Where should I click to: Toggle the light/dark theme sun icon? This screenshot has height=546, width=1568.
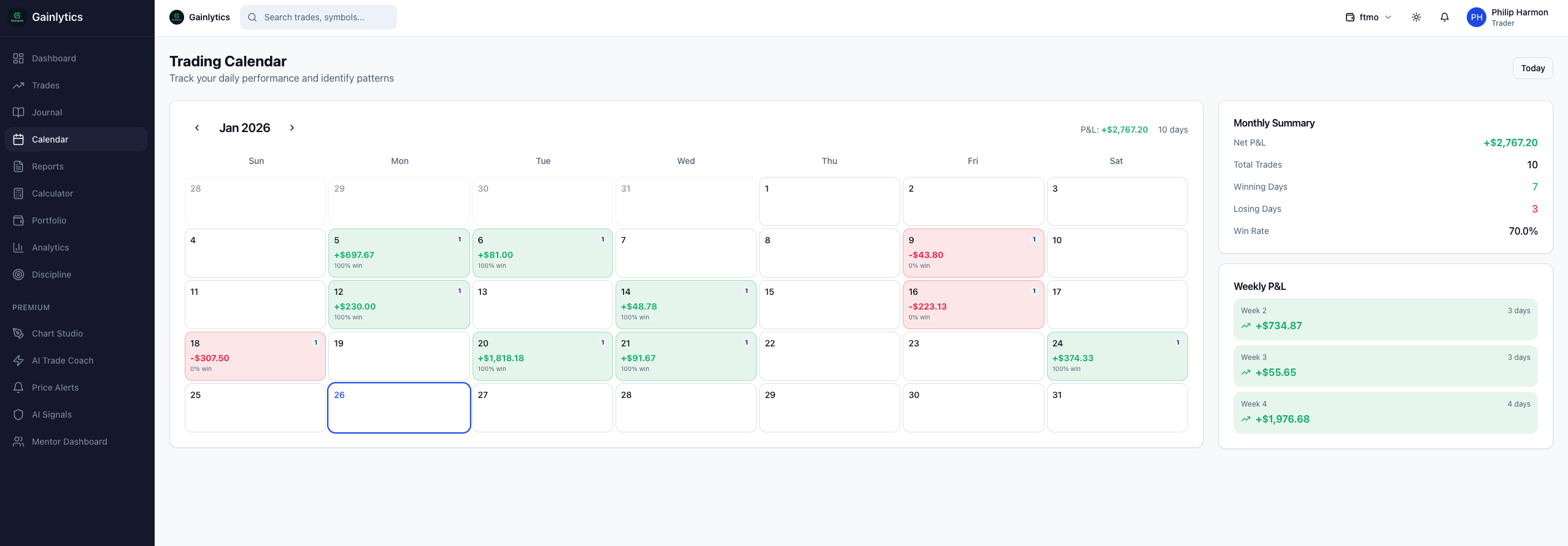coord(1416,17)
